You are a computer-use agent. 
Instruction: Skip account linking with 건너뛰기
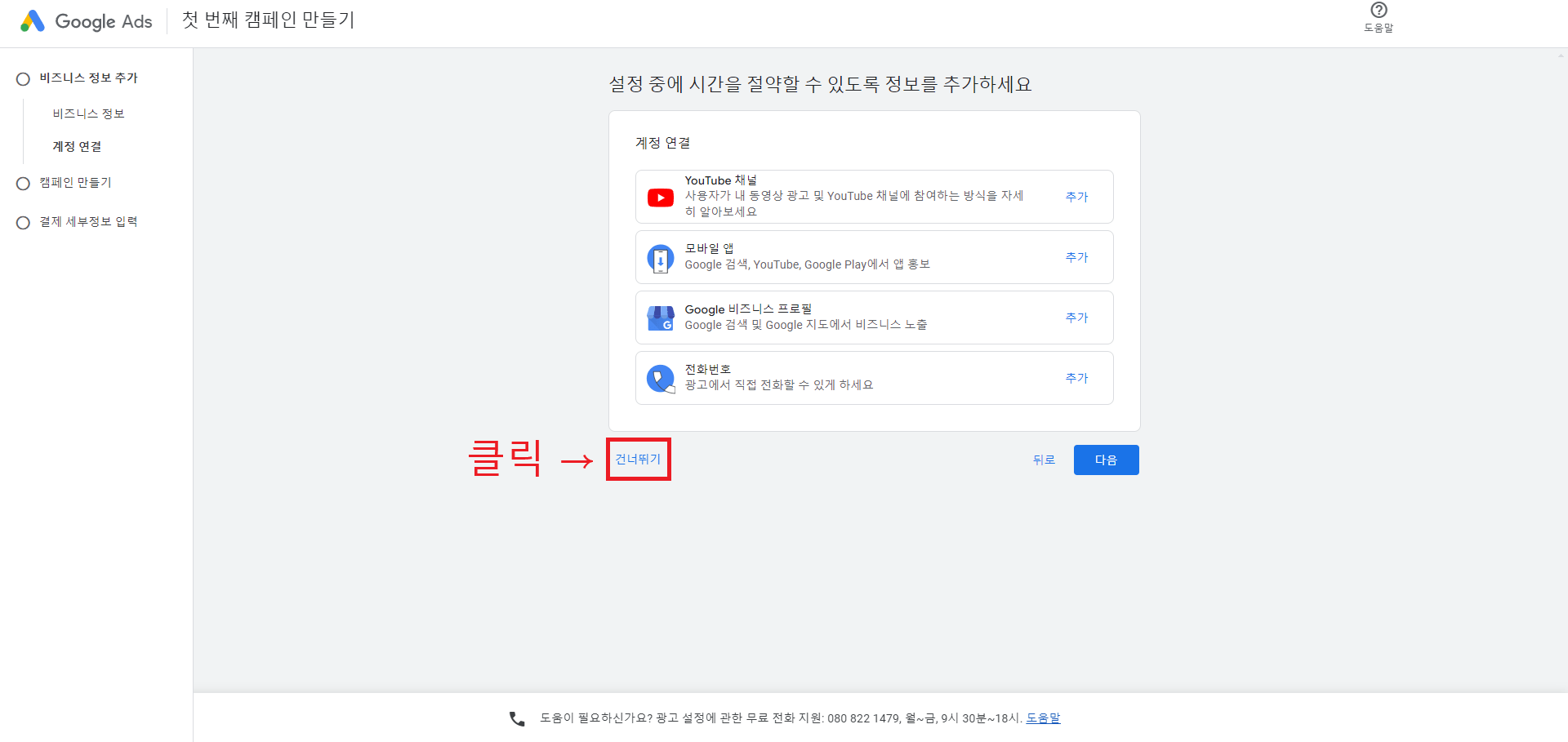point(638,459)
